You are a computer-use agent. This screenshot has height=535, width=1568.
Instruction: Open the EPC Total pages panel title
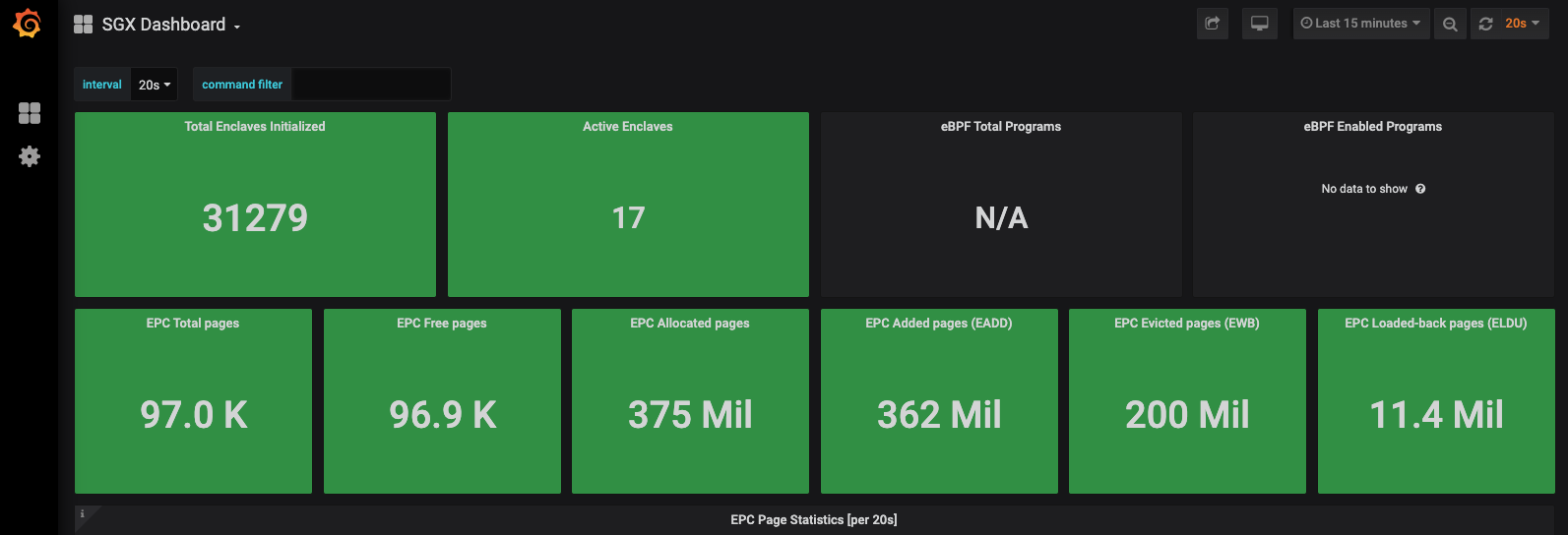coord(193,324)
